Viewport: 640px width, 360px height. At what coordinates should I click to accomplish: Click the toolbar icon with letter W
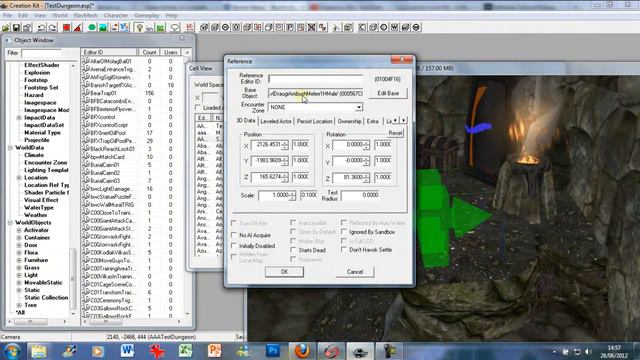[x=394, y=27]
